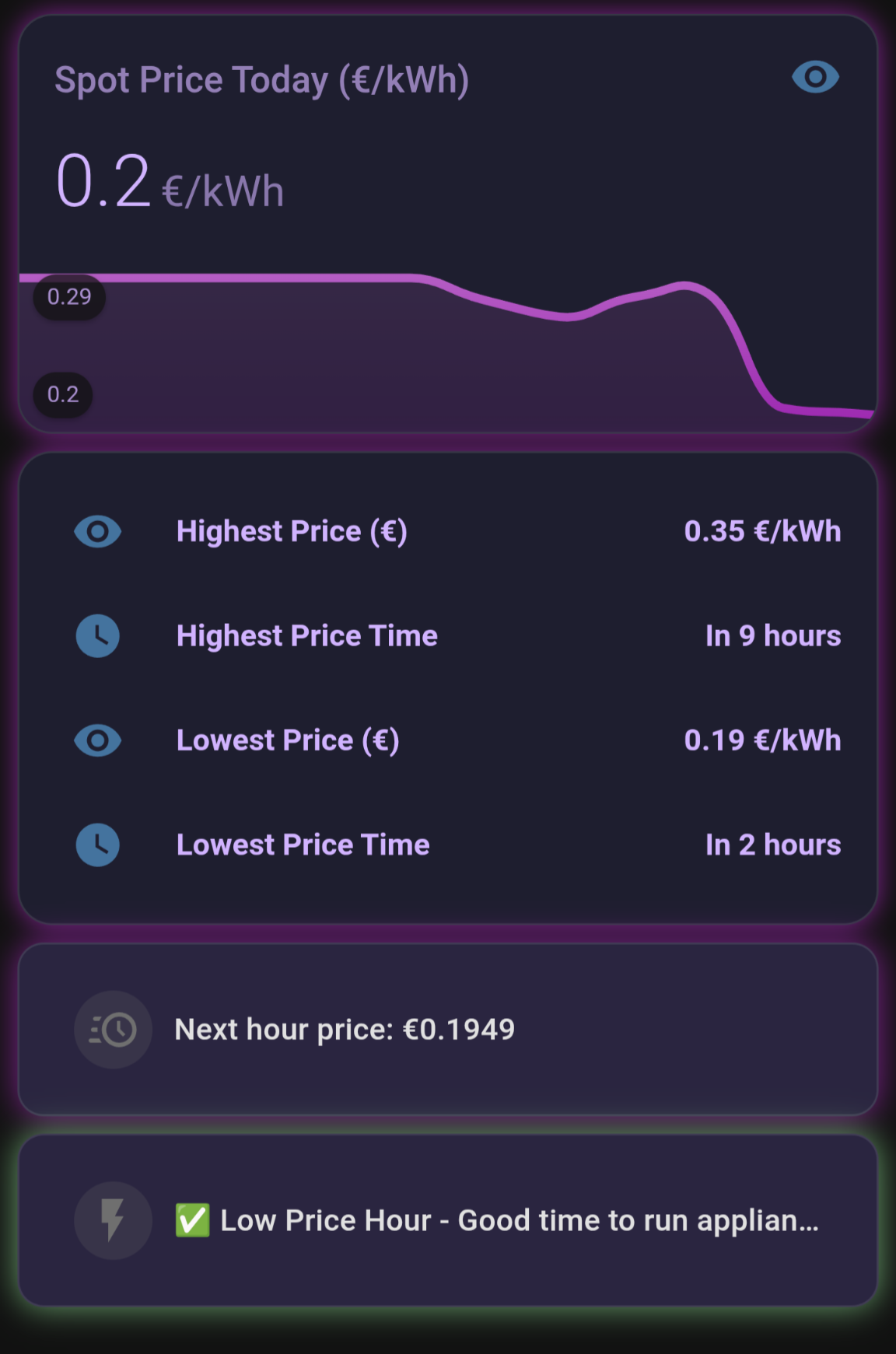This screenshot has width=896, height=1354.
Task: Open Low Price Hour notification card
Action: pyautogui.click(x=448, y=1220)
